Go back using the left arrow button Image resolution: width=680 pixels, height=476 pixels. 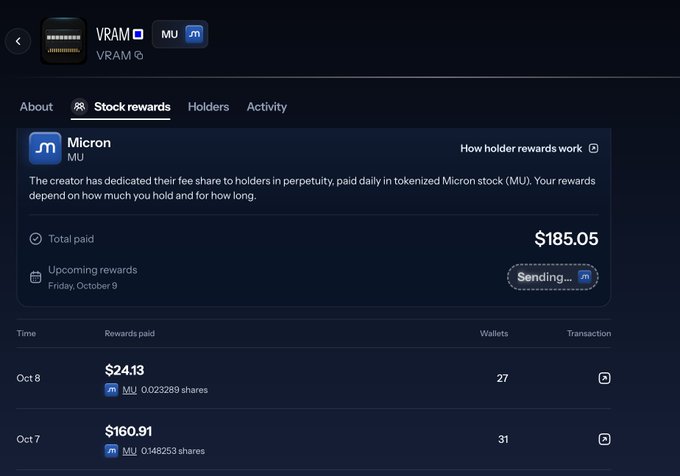click(x=18, y=41)
